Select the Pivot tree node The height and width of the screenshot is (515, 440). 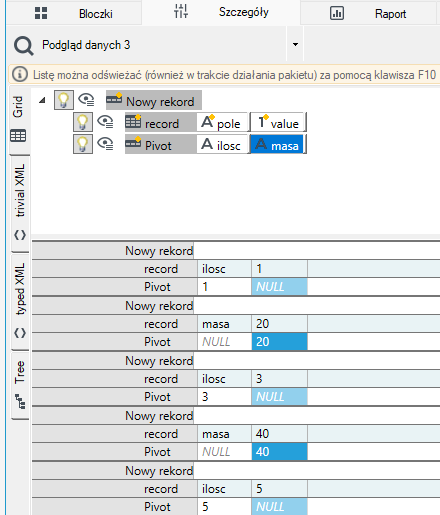[160, 144]
